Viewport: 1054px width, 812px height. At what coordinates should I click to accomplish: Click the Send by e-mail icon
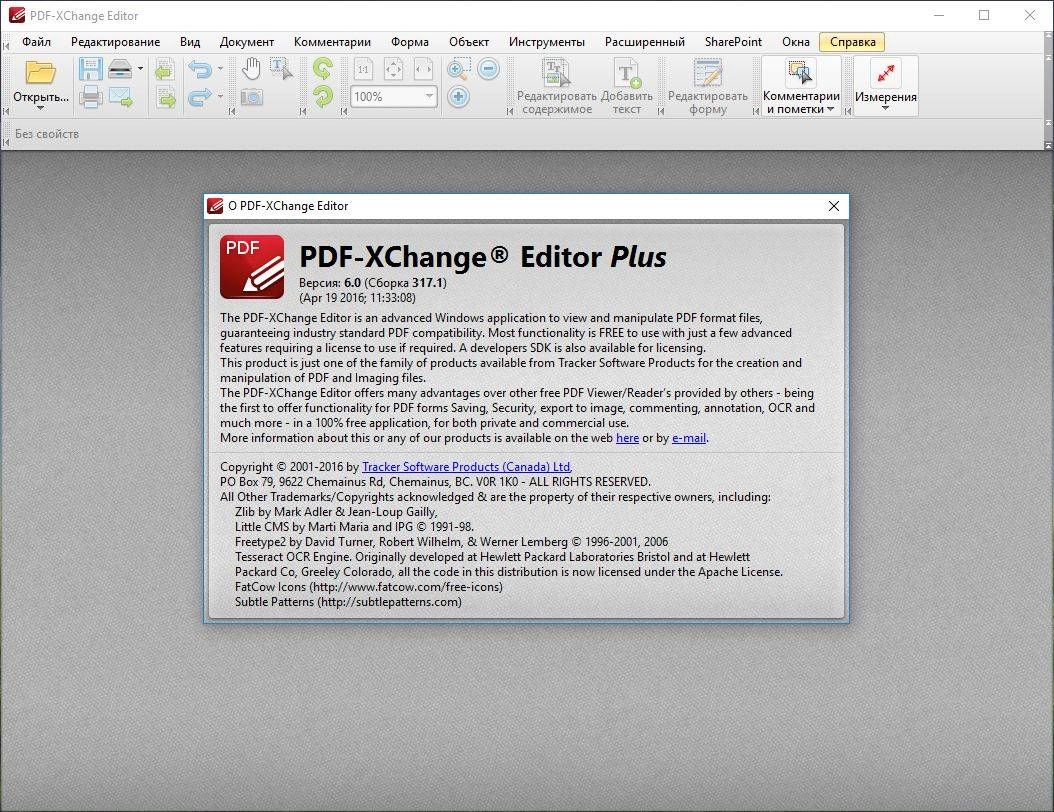[121, 97]
